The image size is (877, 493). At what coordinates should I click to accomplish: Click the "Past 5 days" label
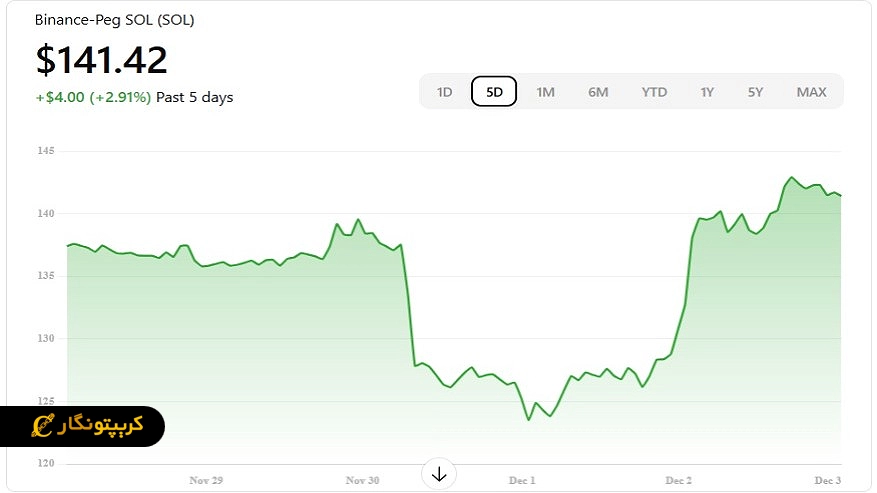(x=195, y=97)
